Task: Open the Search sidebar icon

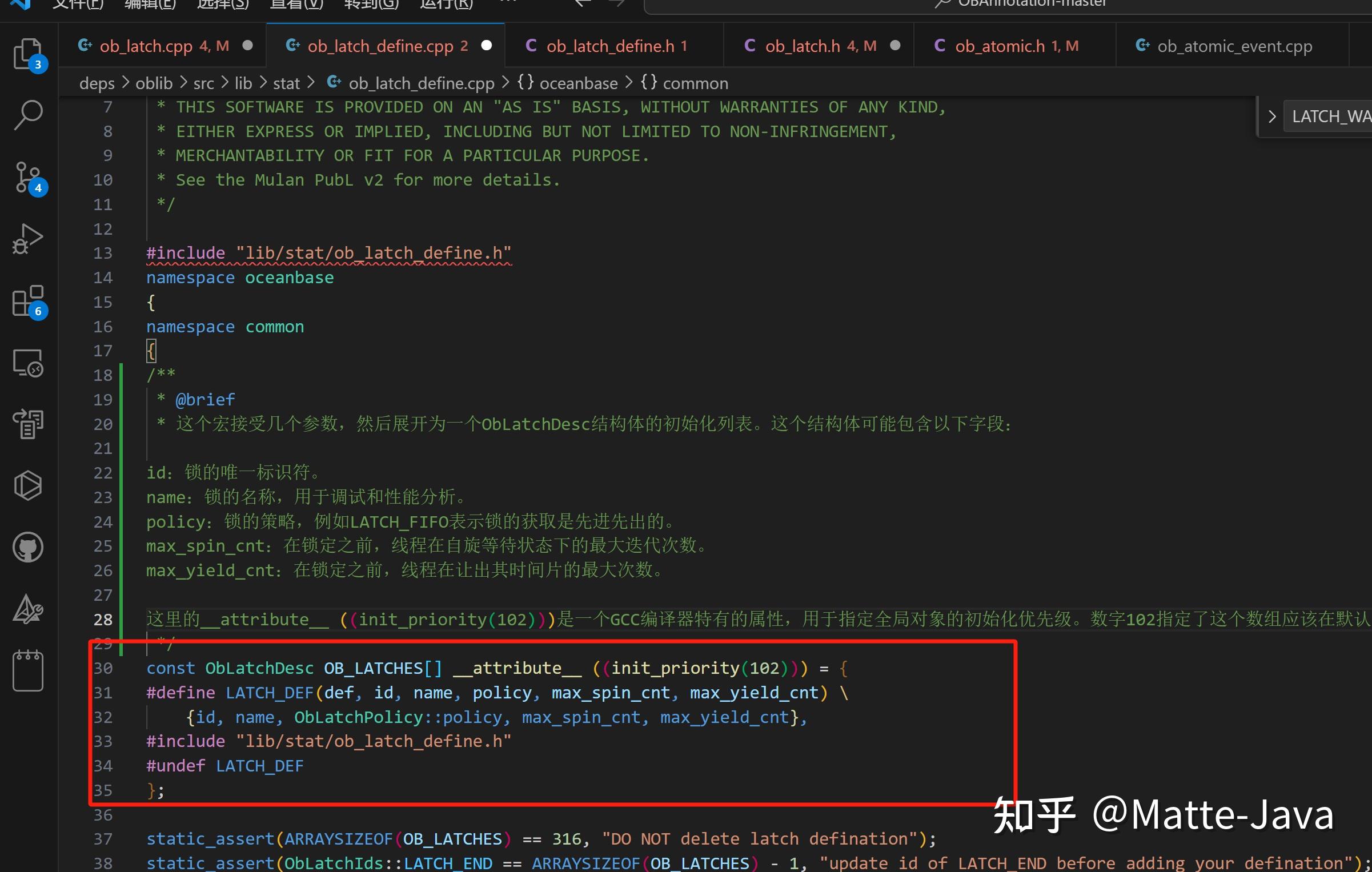Action: click(28, 114)
